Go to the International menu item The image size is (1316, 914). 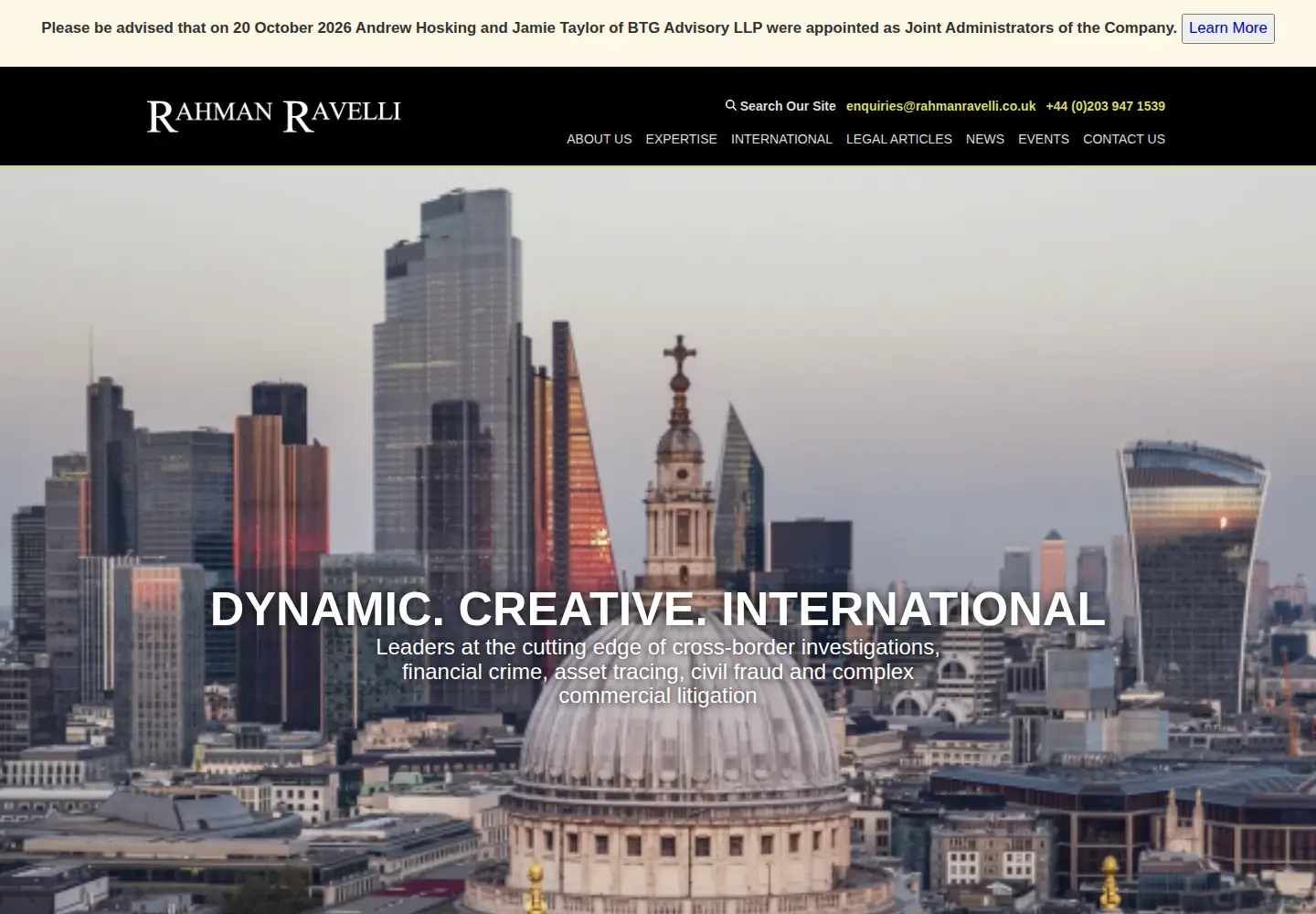click(781, 139)
